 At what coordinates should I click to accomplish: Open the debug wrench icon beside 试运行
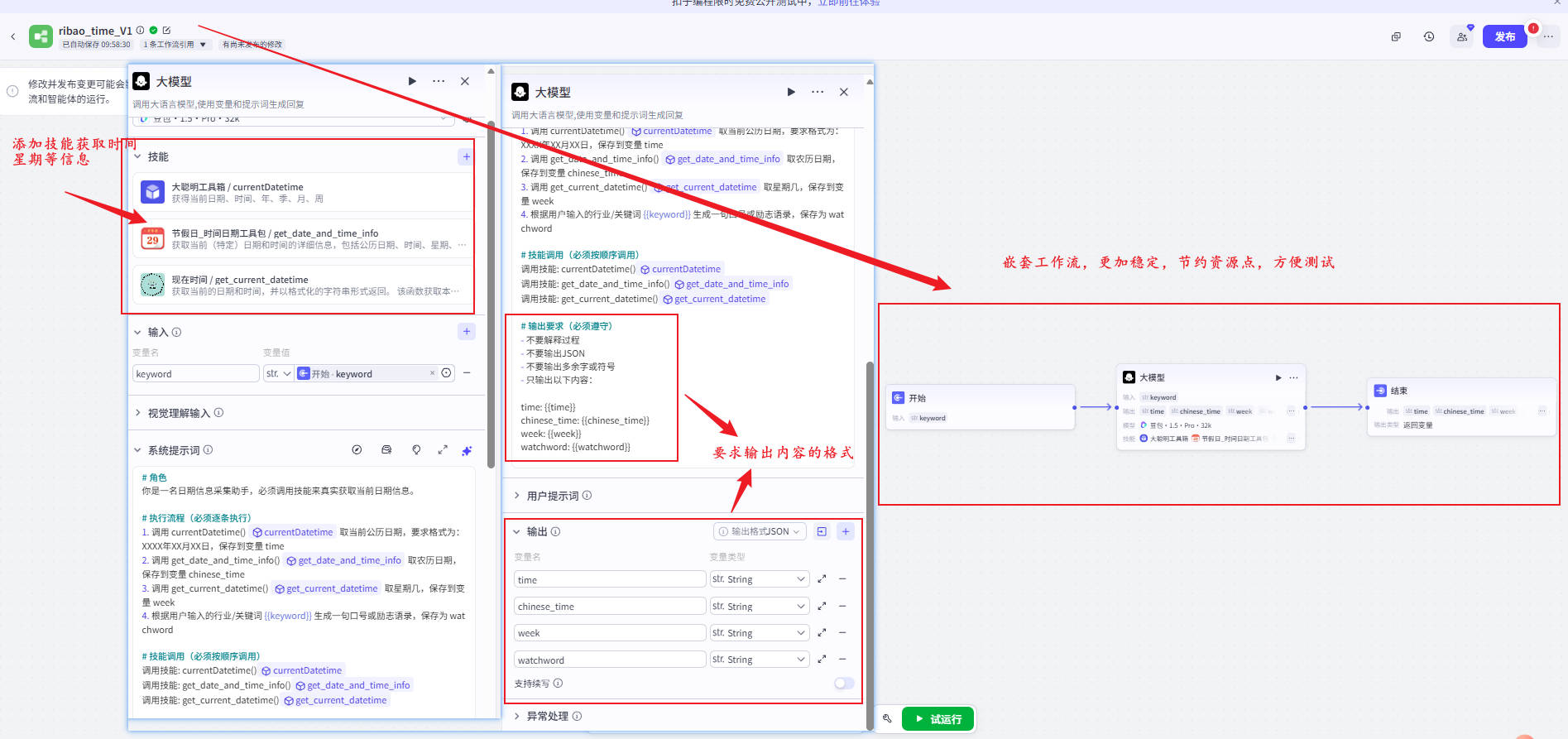click(887, 718)
